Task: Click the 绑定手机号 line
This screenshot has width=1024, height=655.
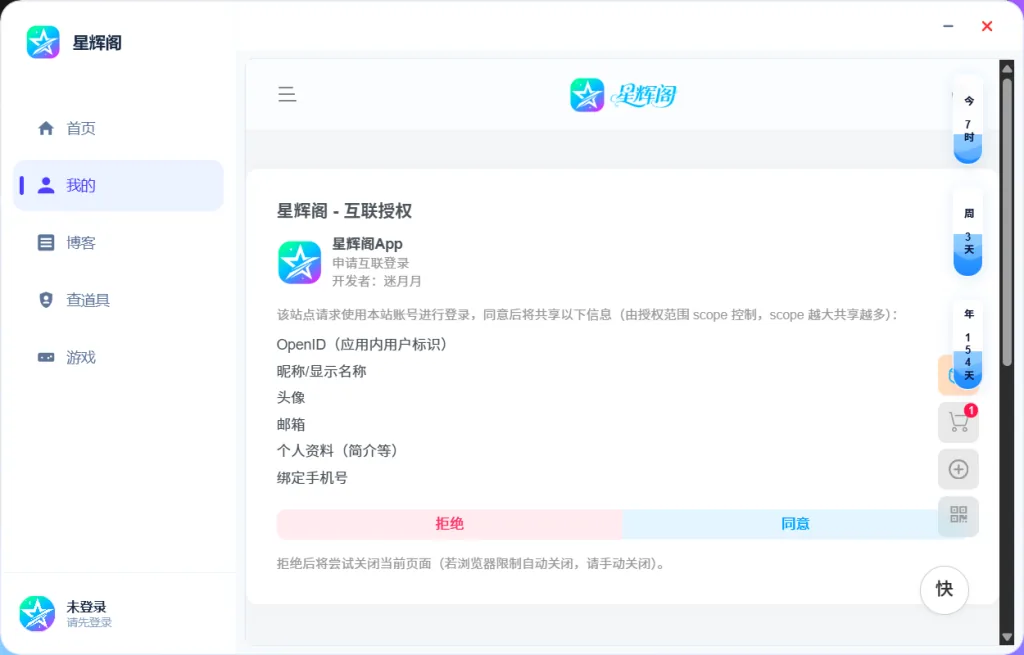Action: click(x=312, y=478)
